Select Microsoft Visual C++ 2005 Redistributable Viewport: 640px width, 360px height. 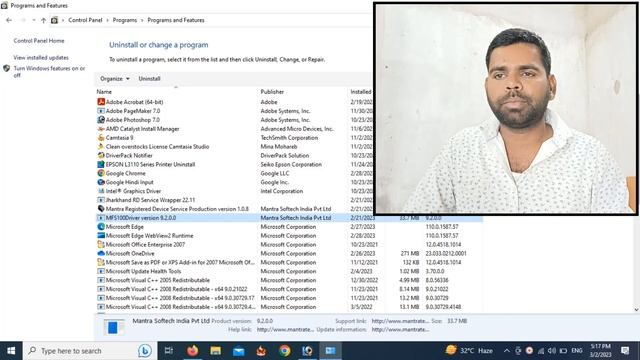[x=158, y=280]
